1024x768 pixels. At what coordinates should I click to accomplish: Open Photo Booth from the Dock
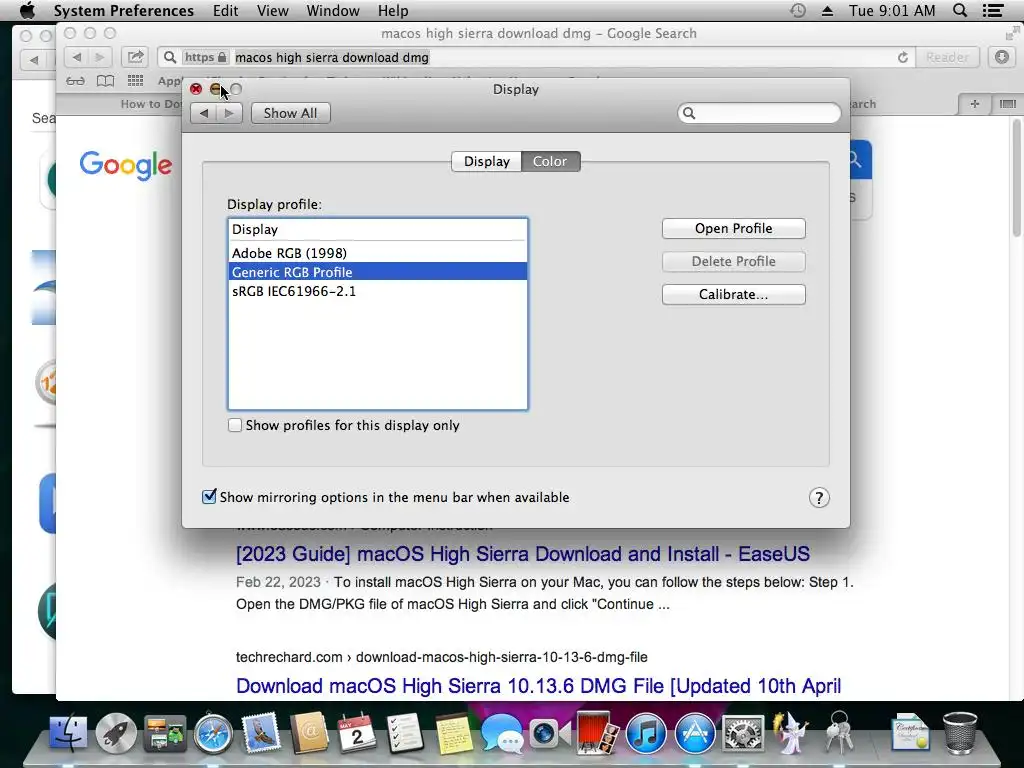point(598,733)
